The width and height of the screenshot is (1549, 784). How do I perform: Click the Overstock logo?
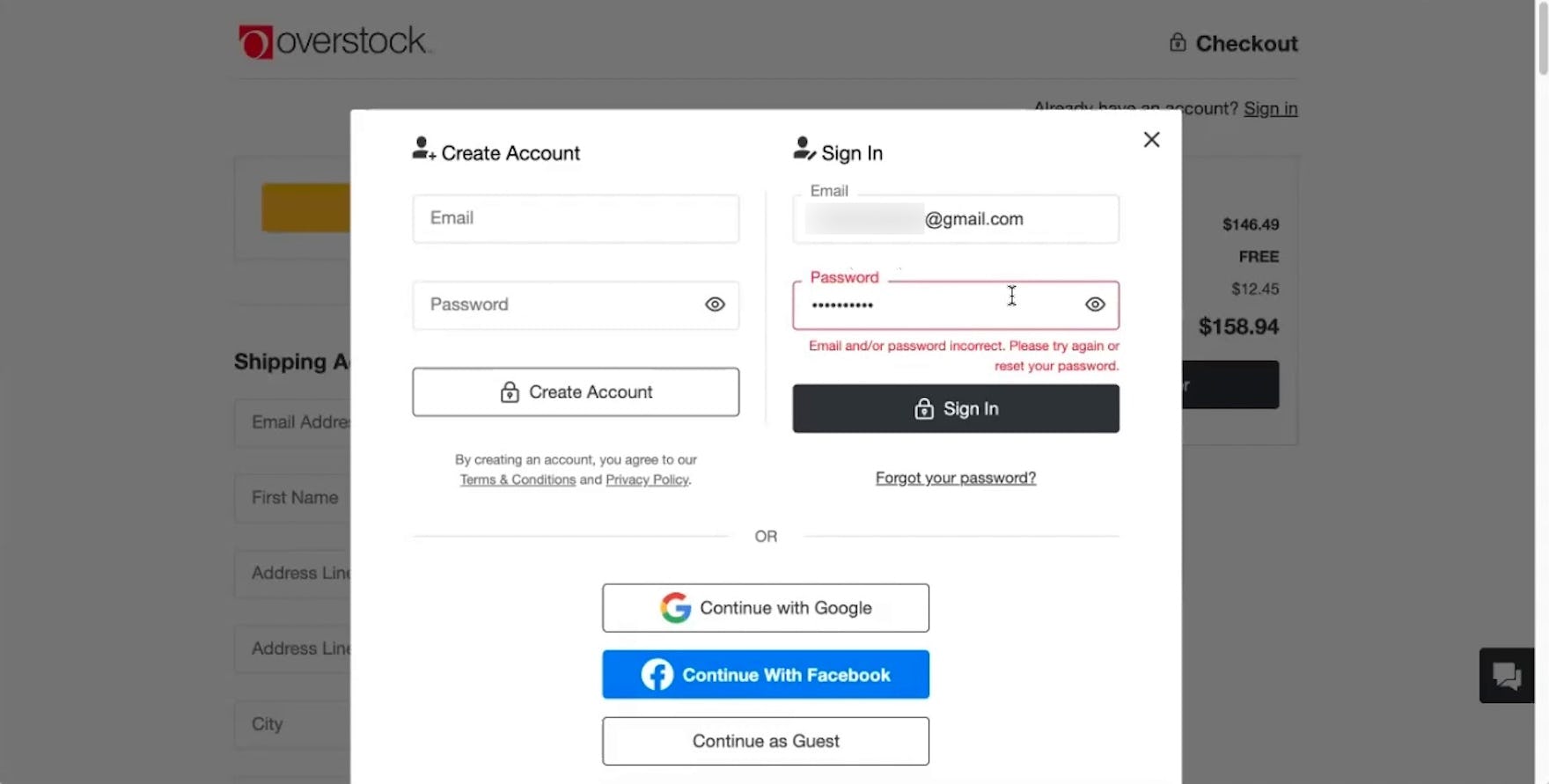point(334,41)
